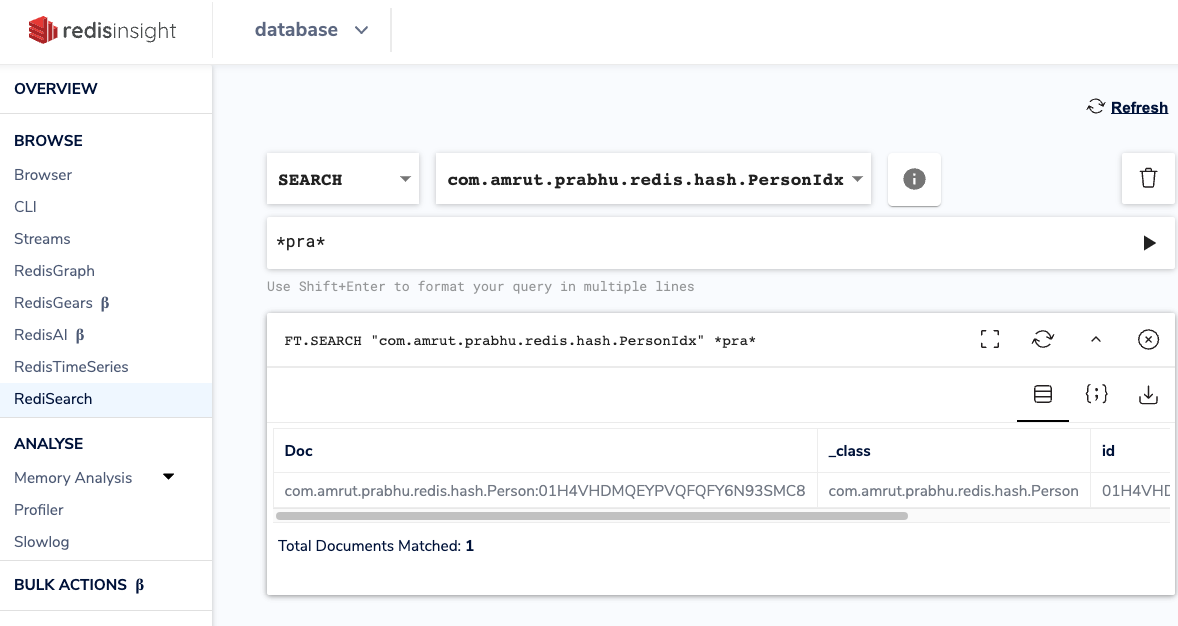Click the RedisInsight logo
Viewport: 1178px width, 626px height.
click(x=102, y=30)
